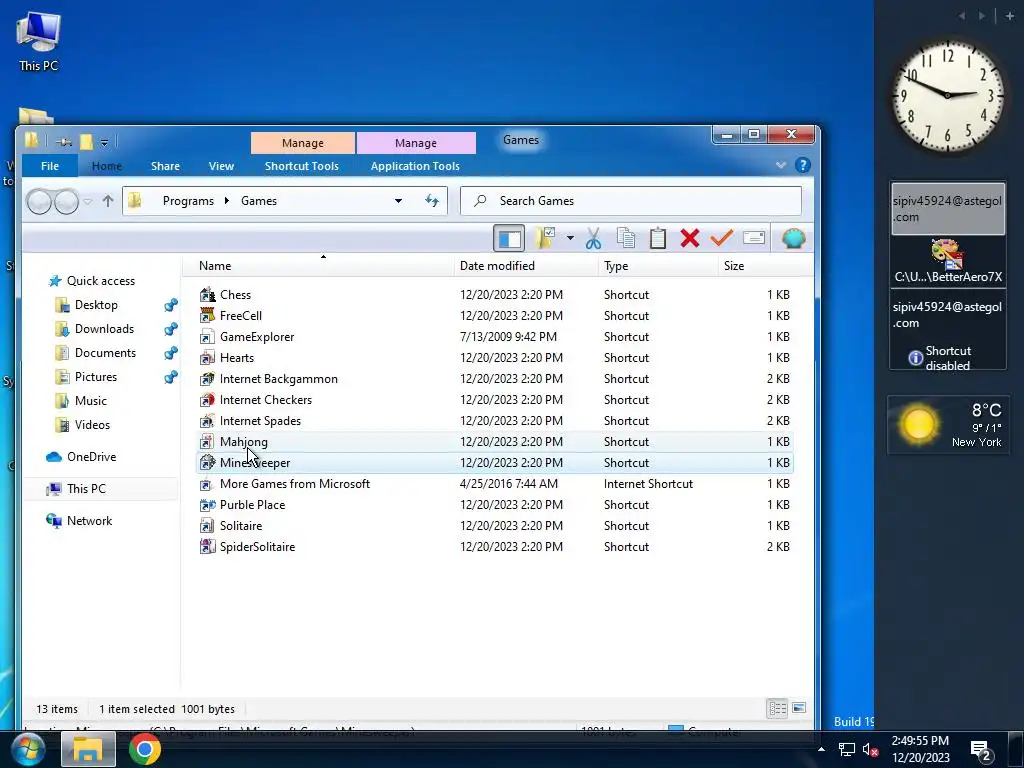Switch to the View ribbon tab
Image resolution: width=1024 pixels, height=768 pixels.
pos(221,166)
